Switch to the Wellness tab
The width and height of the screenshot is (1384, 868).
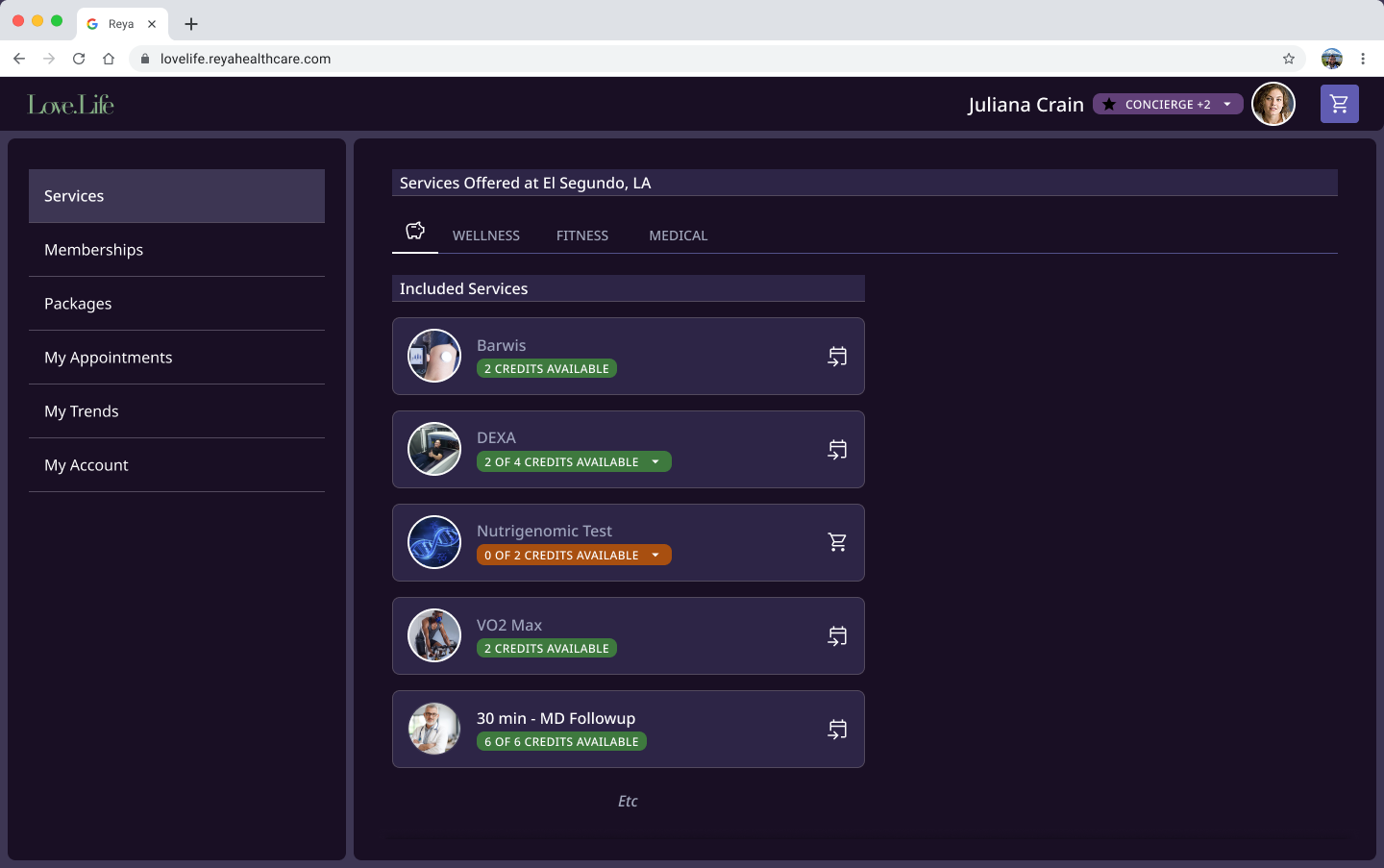[486, 236]
